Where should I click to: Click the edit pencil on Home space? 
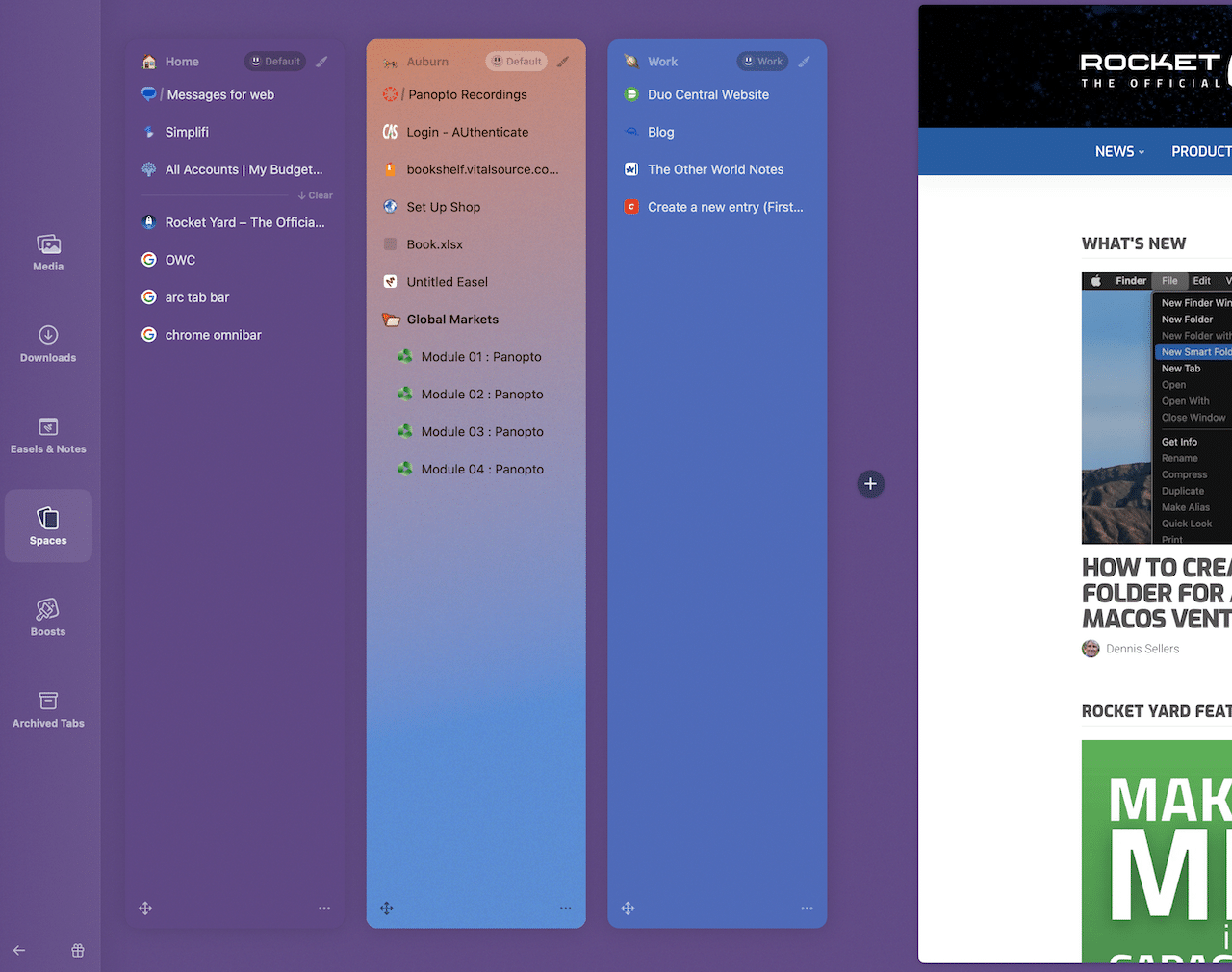click(x=322, y=62)
